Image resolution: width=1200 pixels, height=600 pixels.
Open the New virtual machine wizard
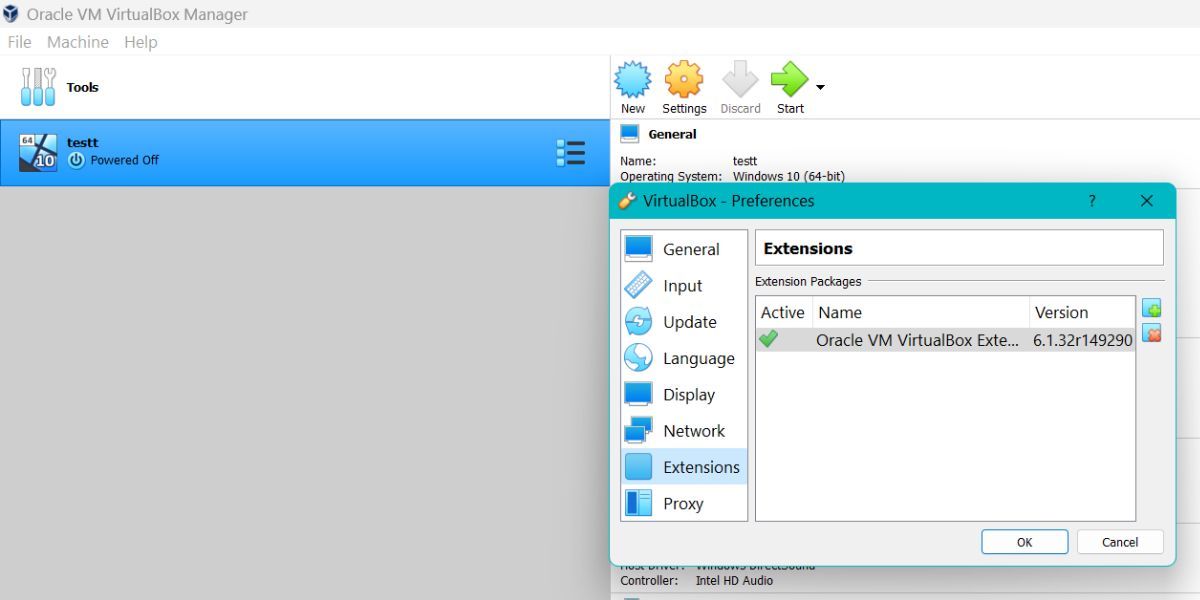pyautogui.click(x=632, y=86)
